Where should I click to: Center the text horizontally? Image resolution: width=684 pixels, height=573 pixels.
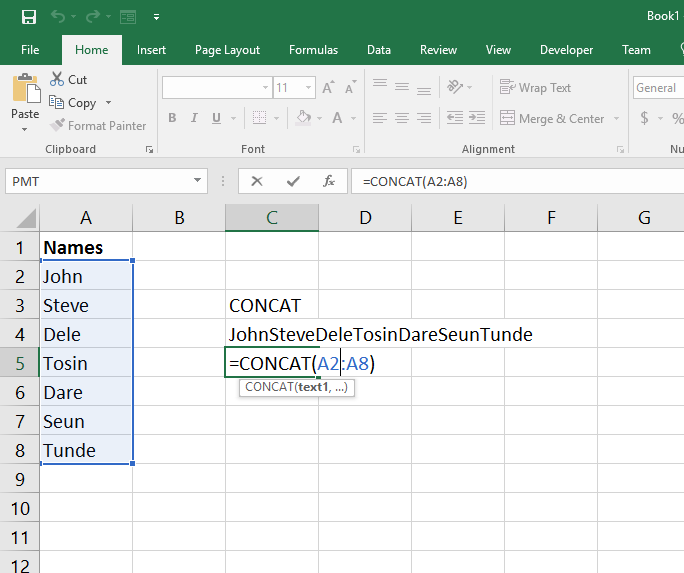coord(402,118)
